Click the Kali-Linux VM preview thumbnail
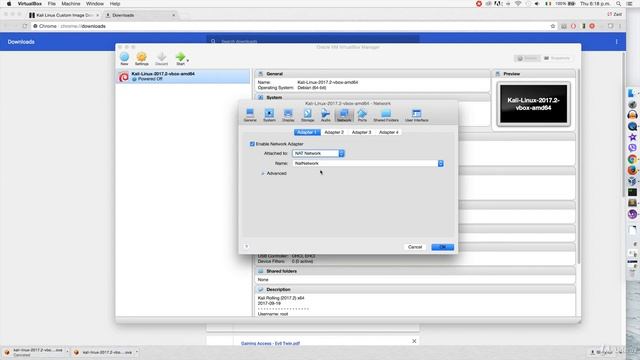The width and height of the screenshot is (640, 360). click(533, 104)
